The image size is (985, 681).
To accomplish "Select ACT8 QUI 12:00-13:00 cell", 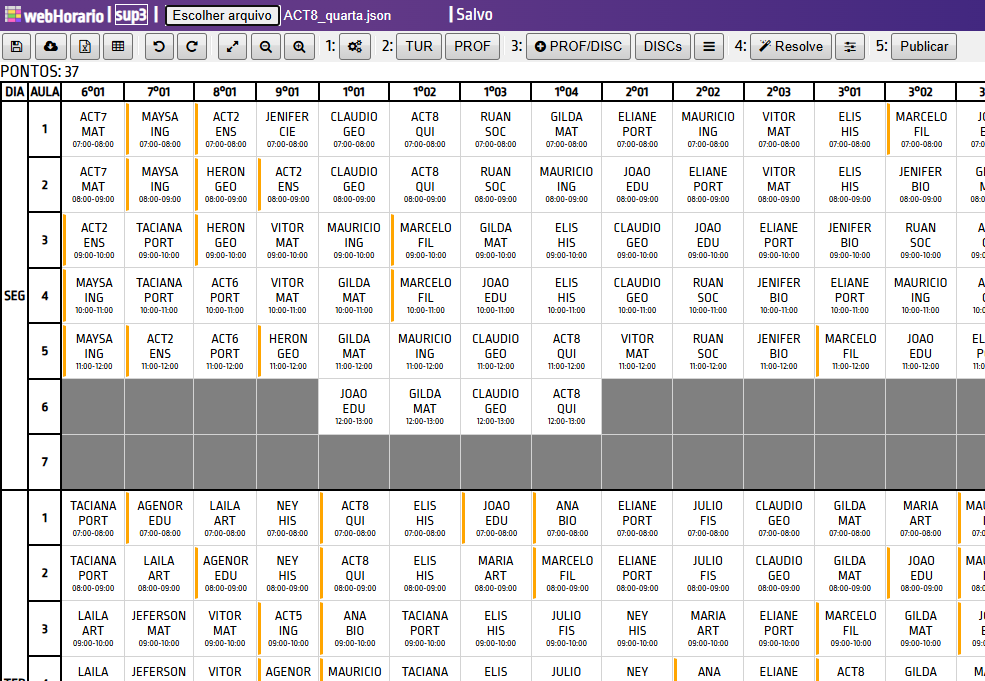I will click(x=567, y=406).
